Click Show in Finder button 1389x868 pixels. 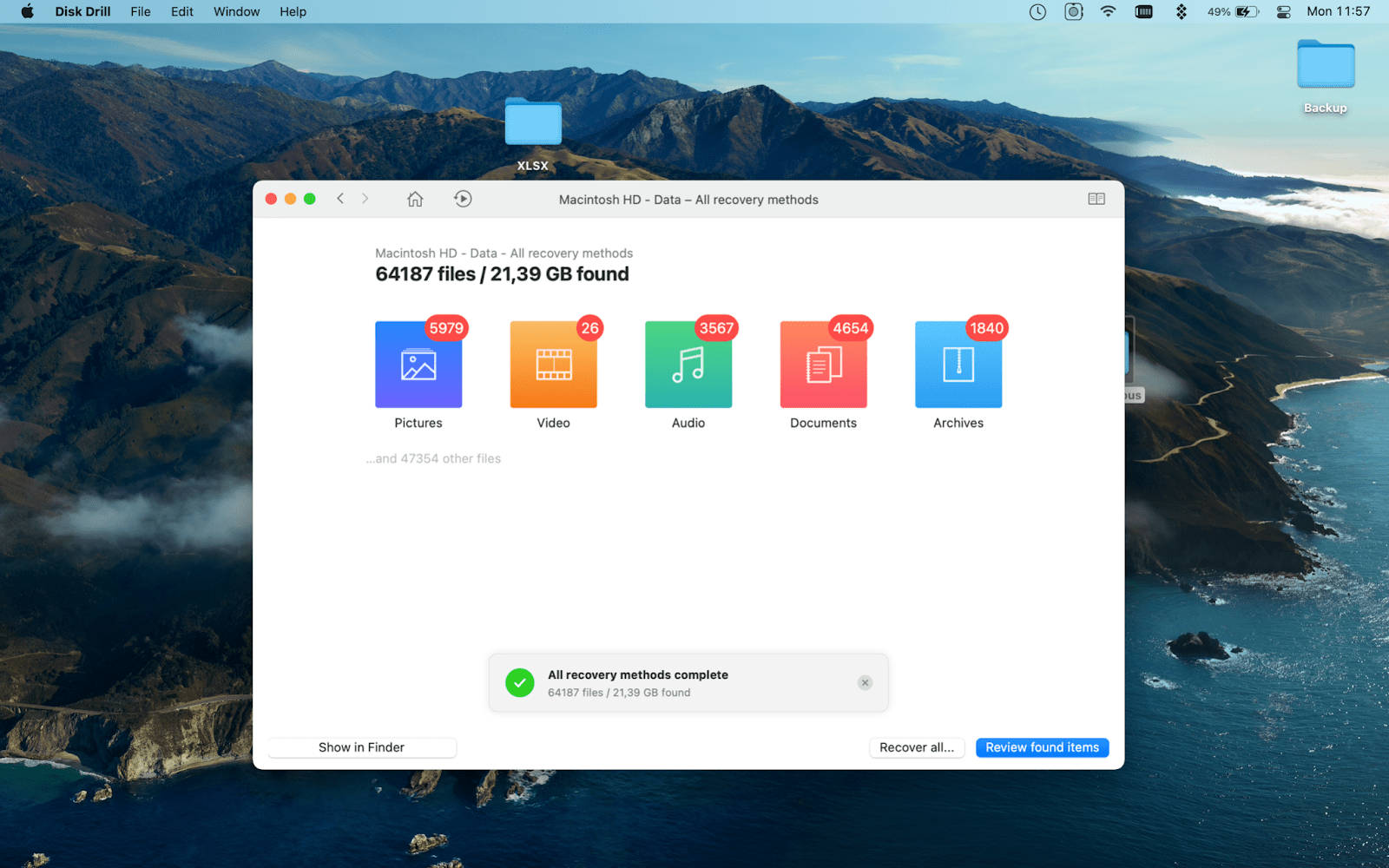362,747
